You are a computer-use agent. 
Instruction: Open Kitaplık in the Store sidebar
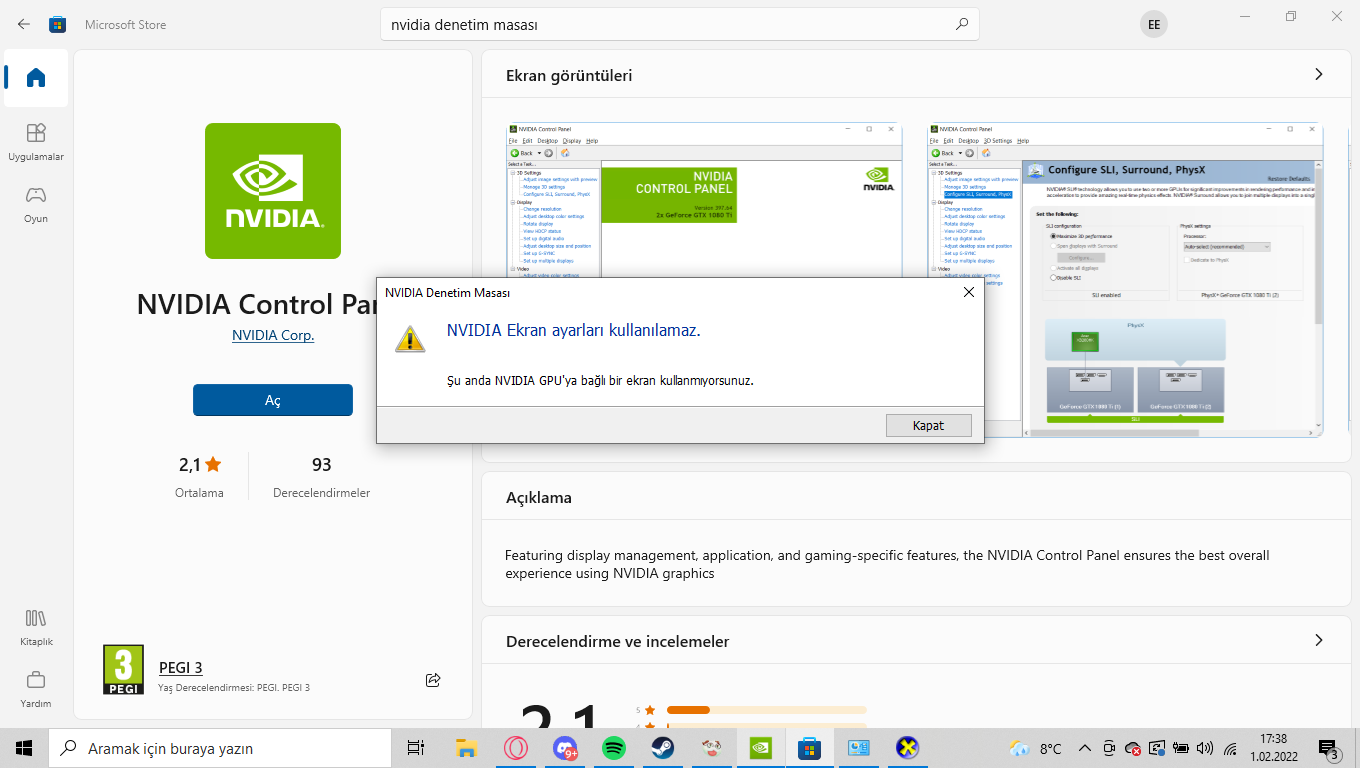[36, 627]
